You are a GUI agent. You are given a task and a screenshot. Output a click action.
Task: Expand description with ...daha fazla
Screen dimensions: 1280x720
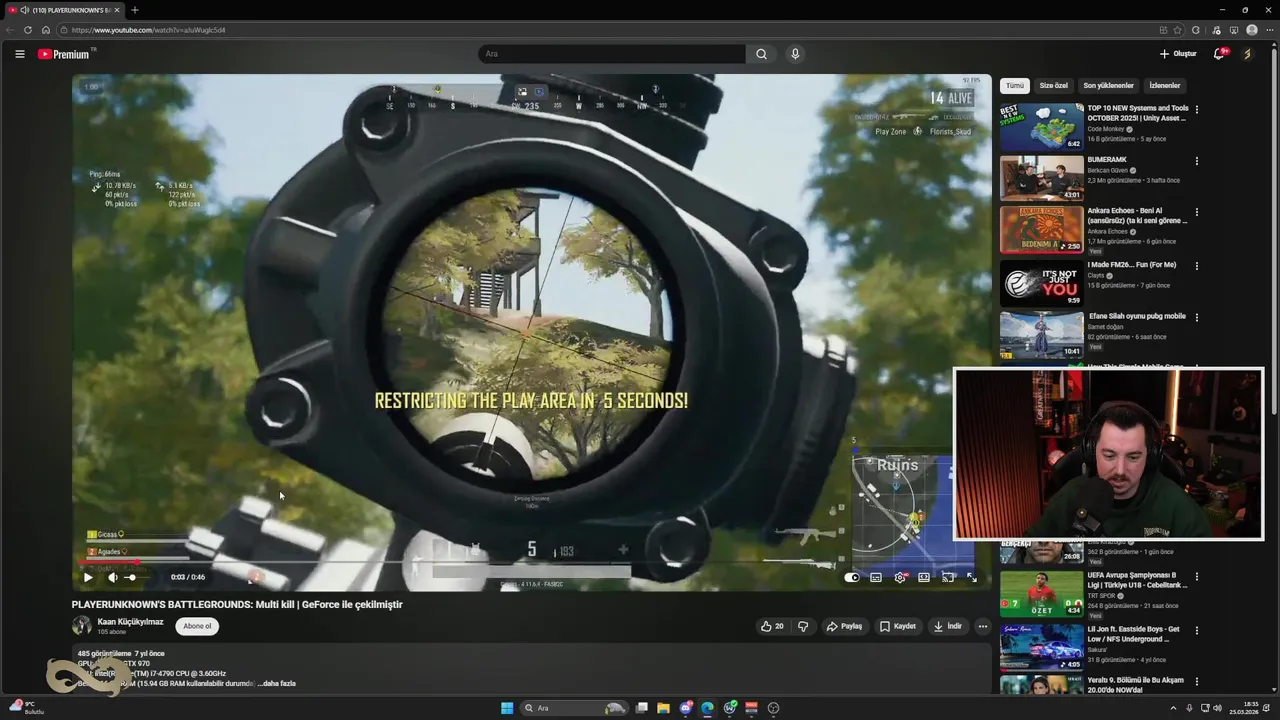[277, 684]
